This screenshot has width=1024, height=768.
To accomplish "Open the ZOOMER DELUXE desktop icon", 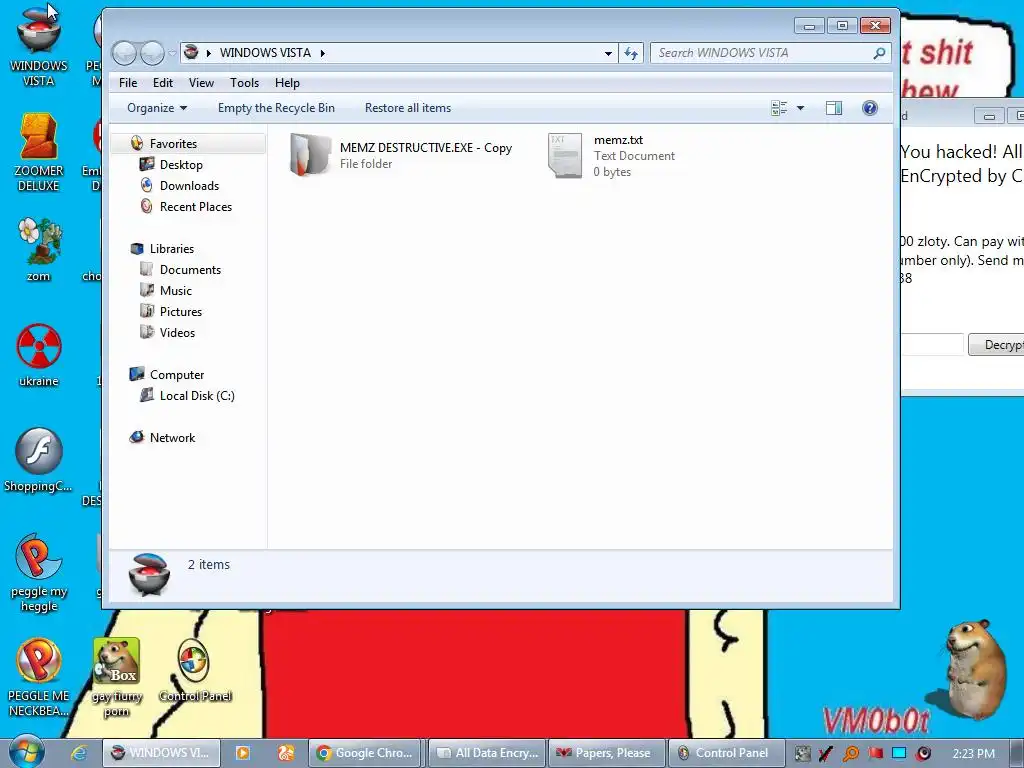I will 39,152.
